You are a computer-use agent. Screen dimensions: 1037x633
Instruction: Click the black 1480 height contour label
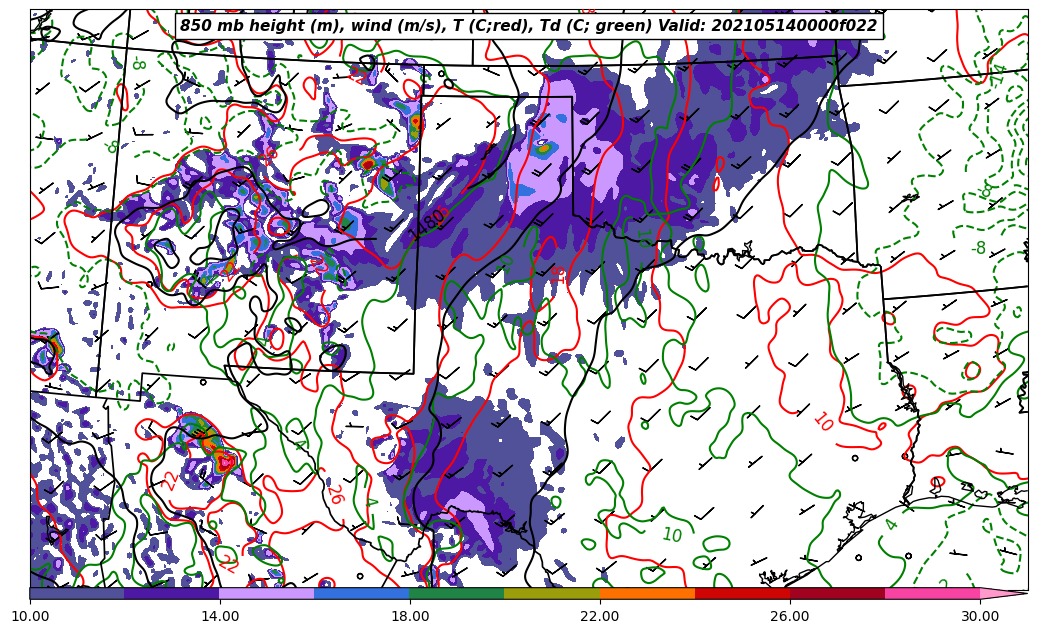point(427,222)
